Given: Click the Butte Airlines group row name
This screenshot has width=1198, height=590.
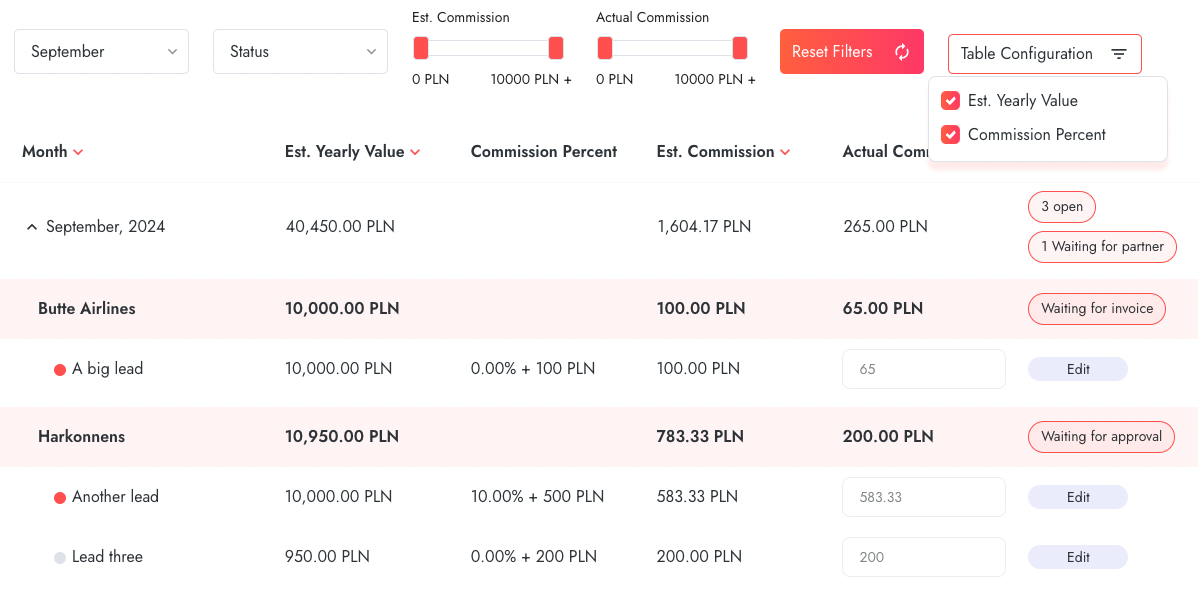Looking at the screenshot, I should coord(86,309).
